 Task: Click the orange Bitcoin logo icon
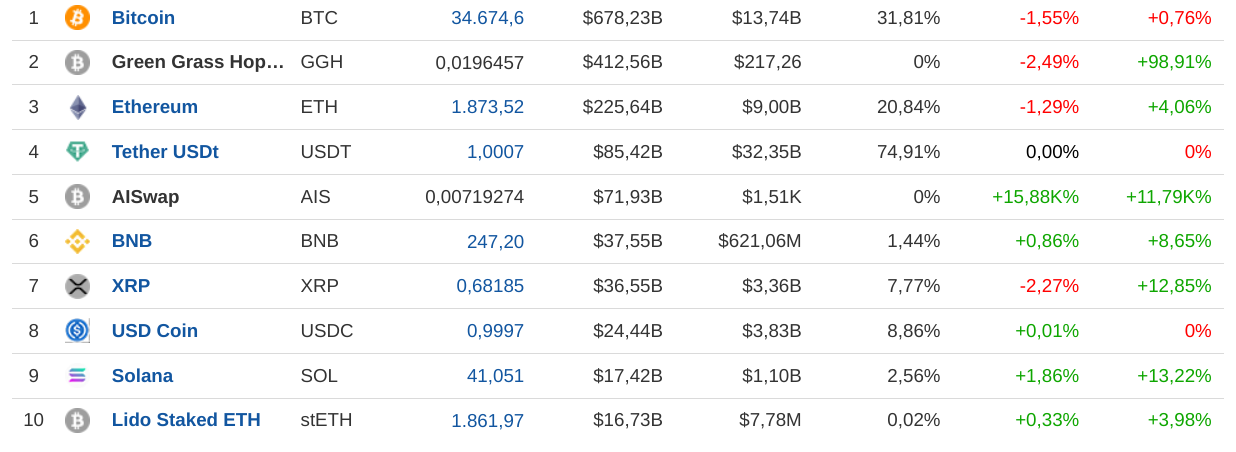[77, 18]
